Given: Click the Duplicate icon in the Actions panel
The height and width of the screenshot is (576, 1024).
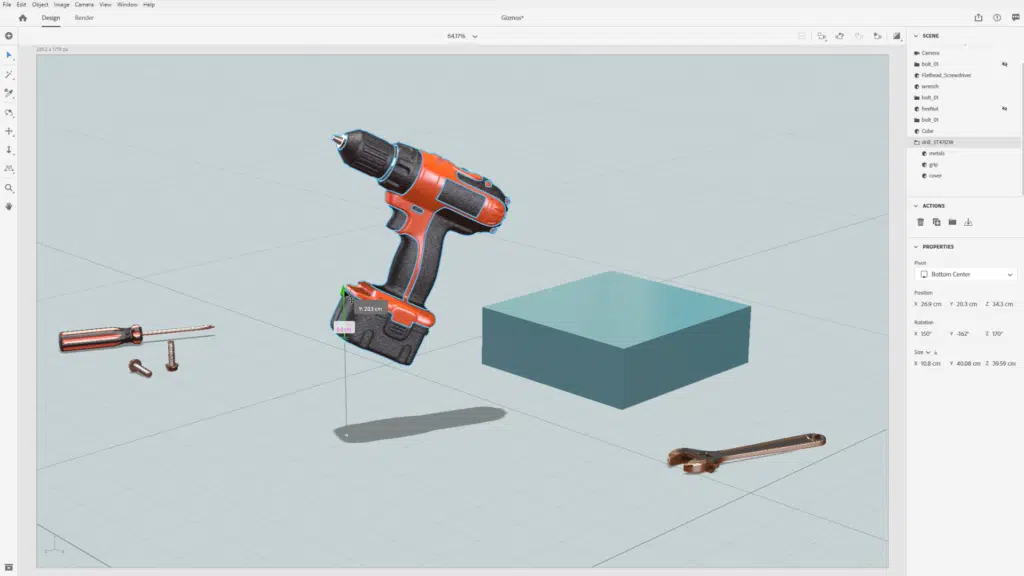Looking at the screenshot, I should (x=937, y=221).
